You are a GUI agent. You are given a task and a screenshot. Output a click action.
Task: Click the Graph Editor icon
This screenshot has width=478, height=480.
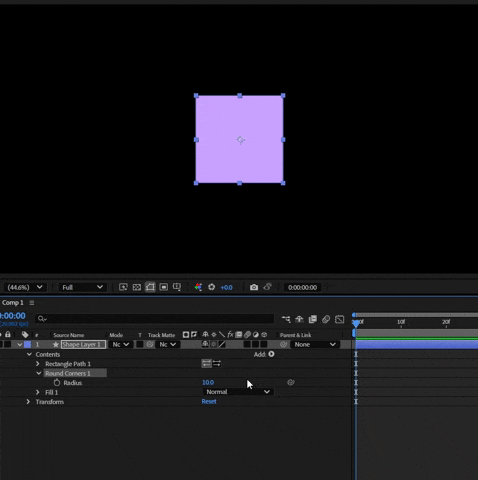(339, 319)
